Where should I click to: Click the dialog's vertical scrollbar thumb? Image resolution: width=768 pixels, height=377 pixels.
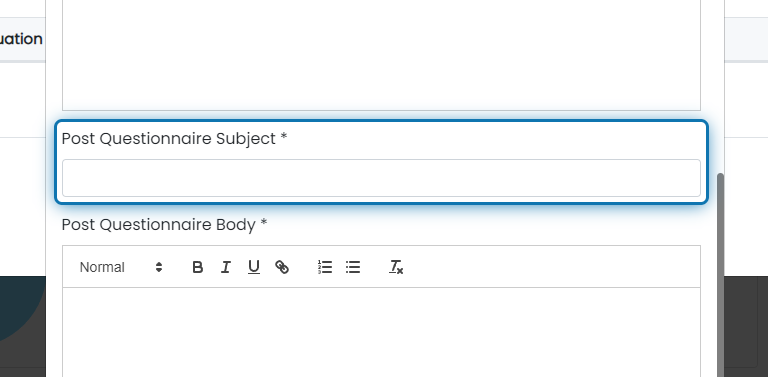pyautogui.click(x=720, y=275)
